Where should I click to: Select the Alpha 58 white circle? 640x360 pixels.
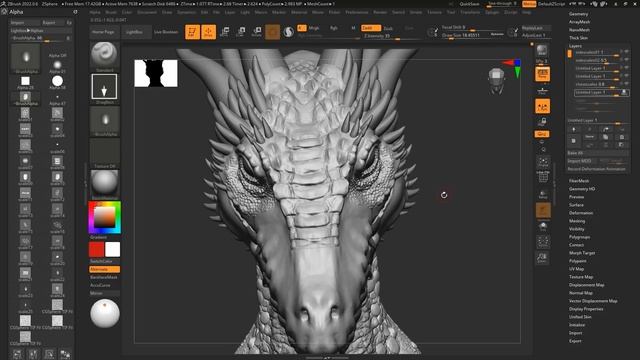pyautogui.click(x=57, y=82)
